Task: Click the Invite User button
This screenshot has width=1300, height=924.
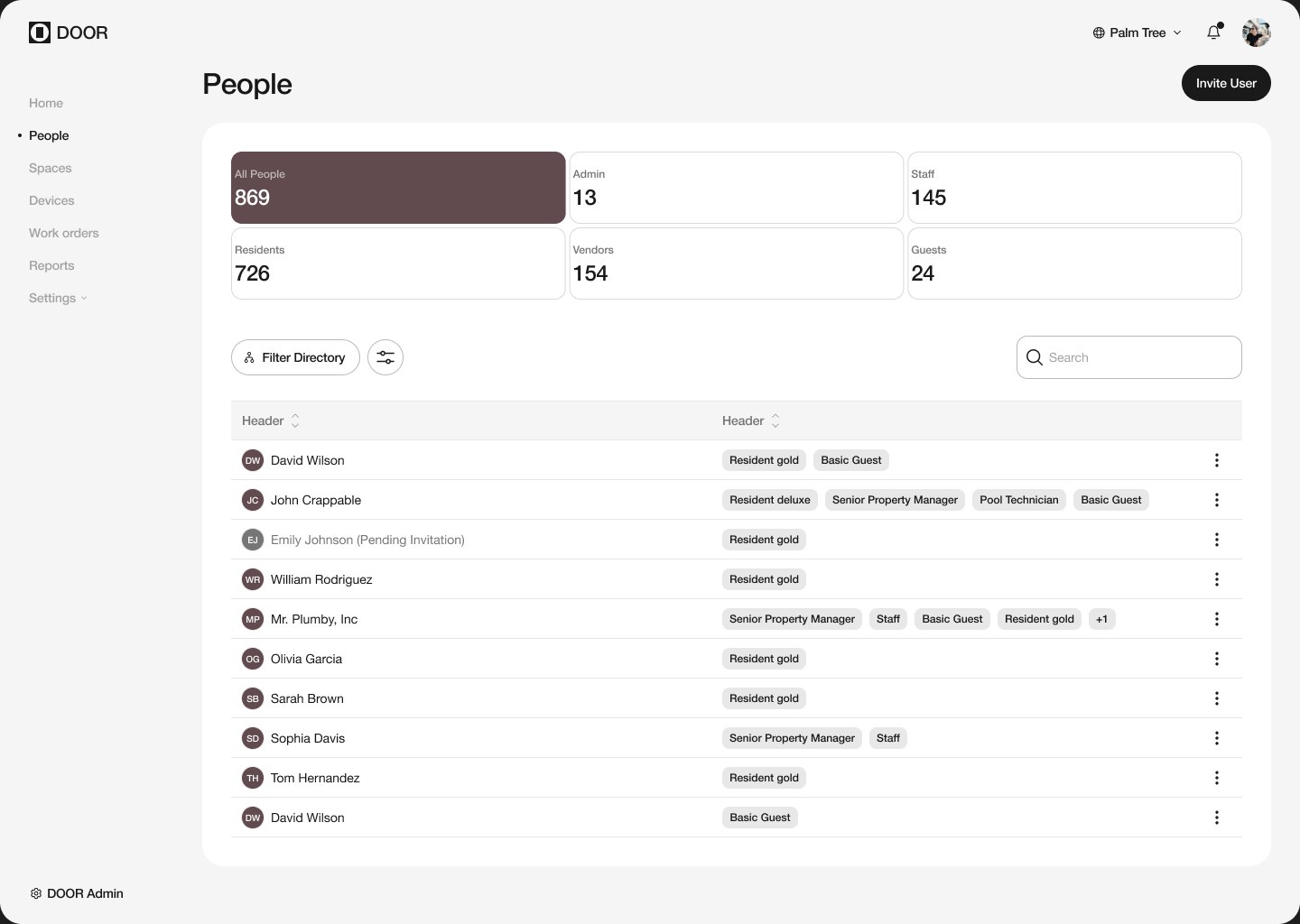Action: 1226,83
